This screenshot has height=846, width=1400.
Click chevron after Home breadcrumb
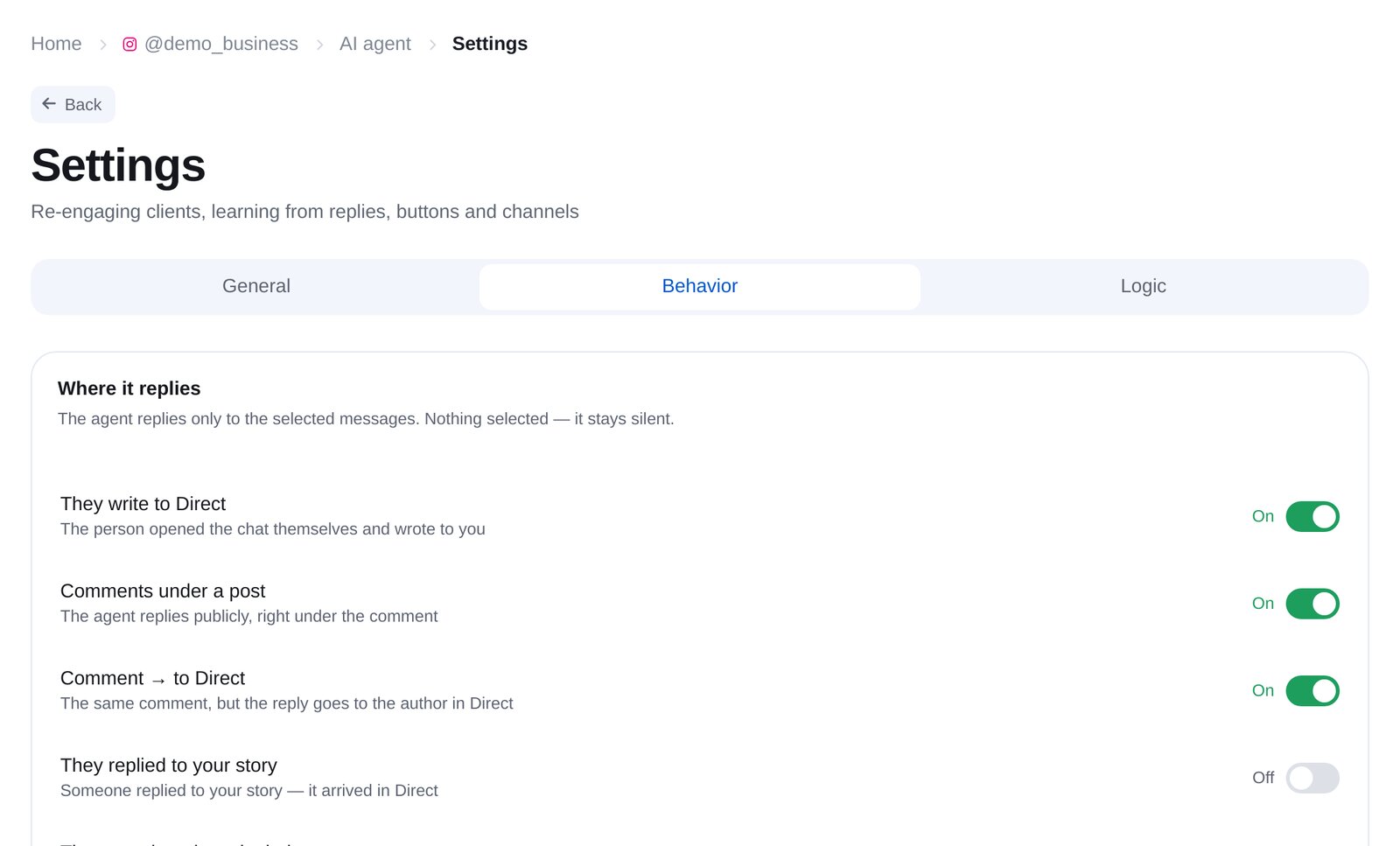(x=102, y=45)
